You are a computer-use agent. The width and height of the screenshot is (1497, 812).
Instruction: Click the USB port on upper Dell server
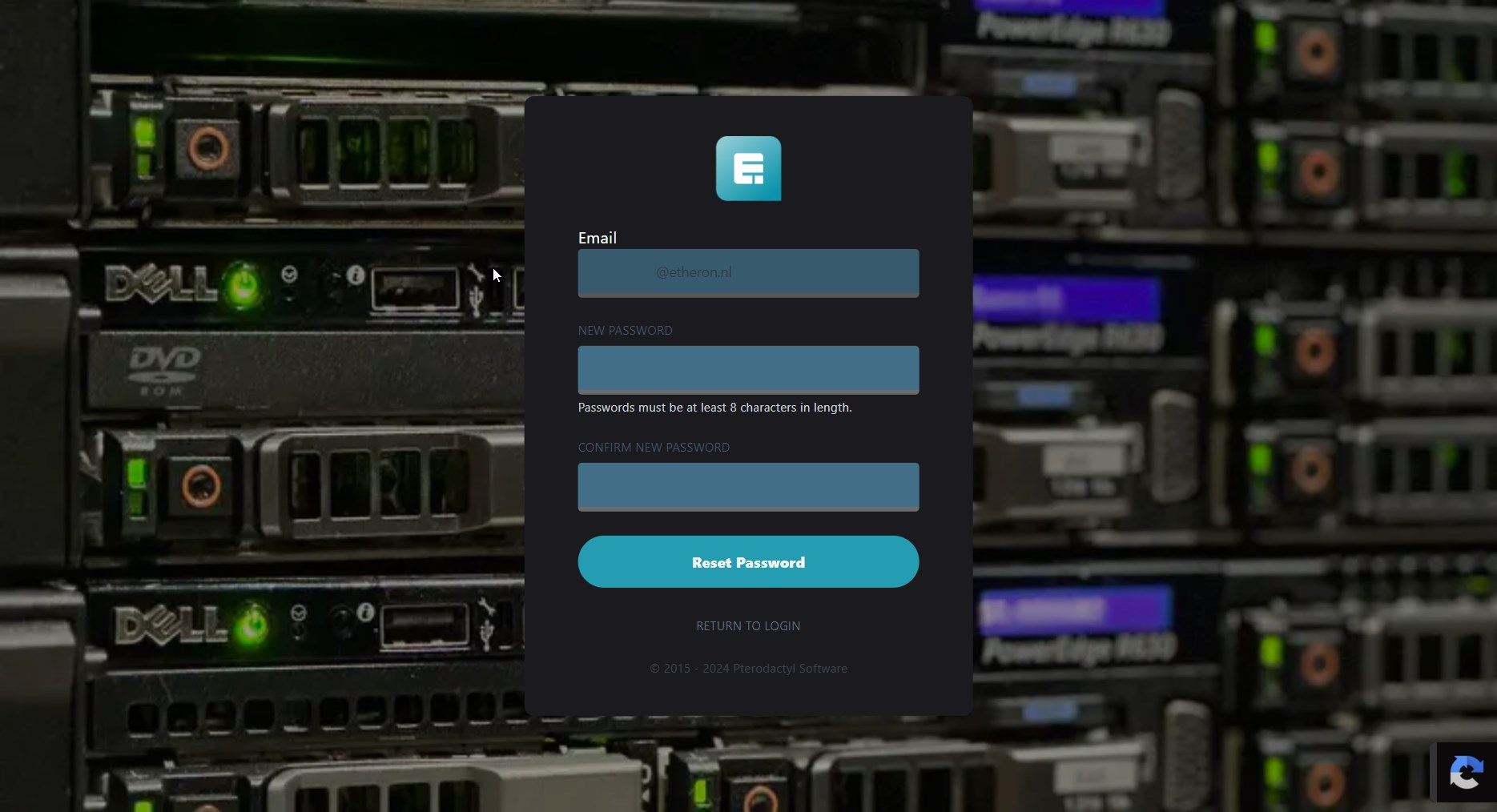click(415, 287)
